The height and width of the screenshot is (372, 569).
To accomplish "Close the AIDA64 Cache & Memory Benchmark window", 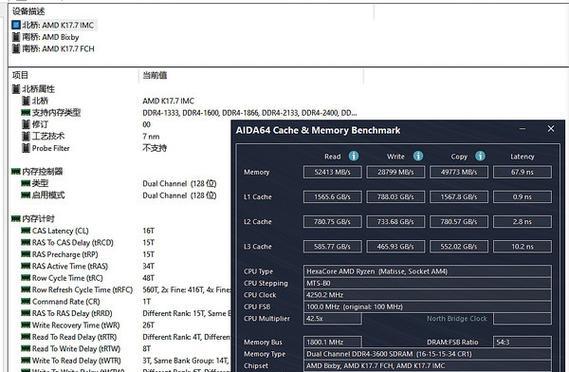I will [x=551, y=128].
